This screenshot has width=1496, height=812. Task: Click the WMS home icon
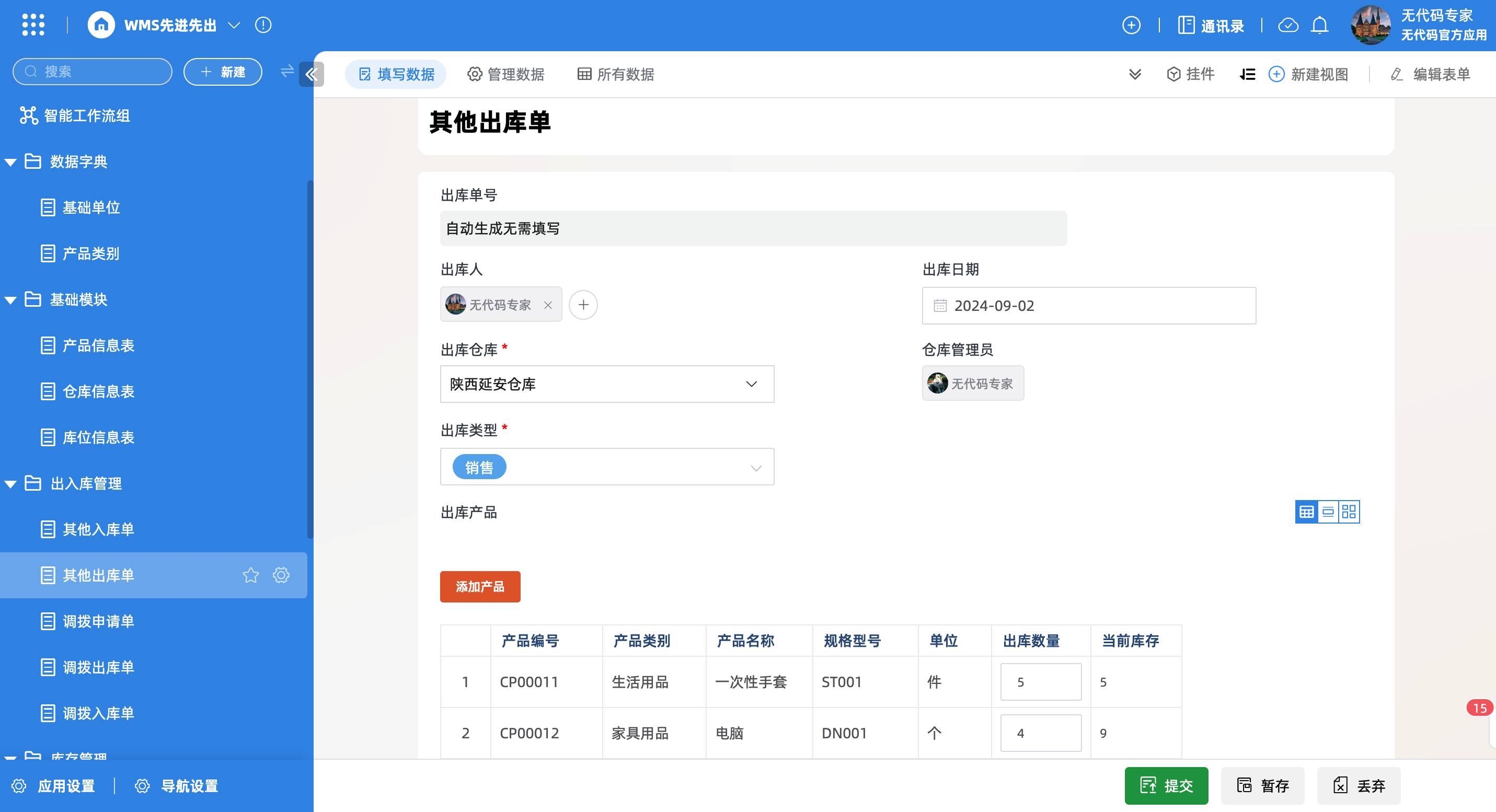pos(101,25)
